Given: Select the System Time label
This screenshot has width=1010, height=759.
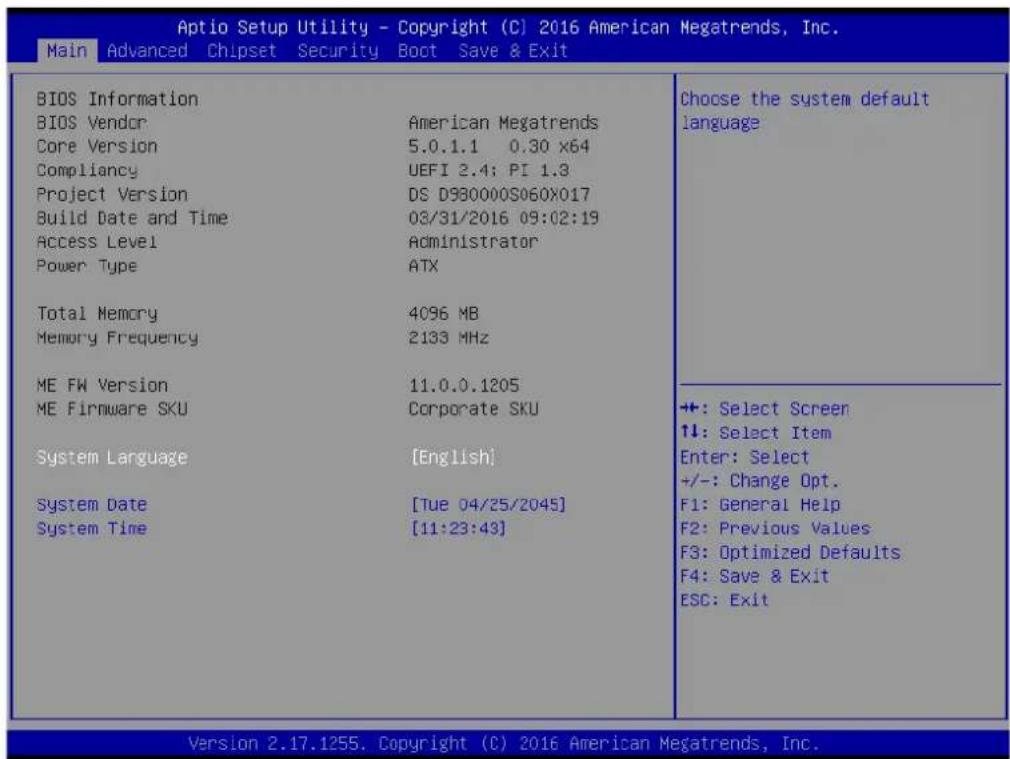Looking at the screenshot, I should point(91,528).
